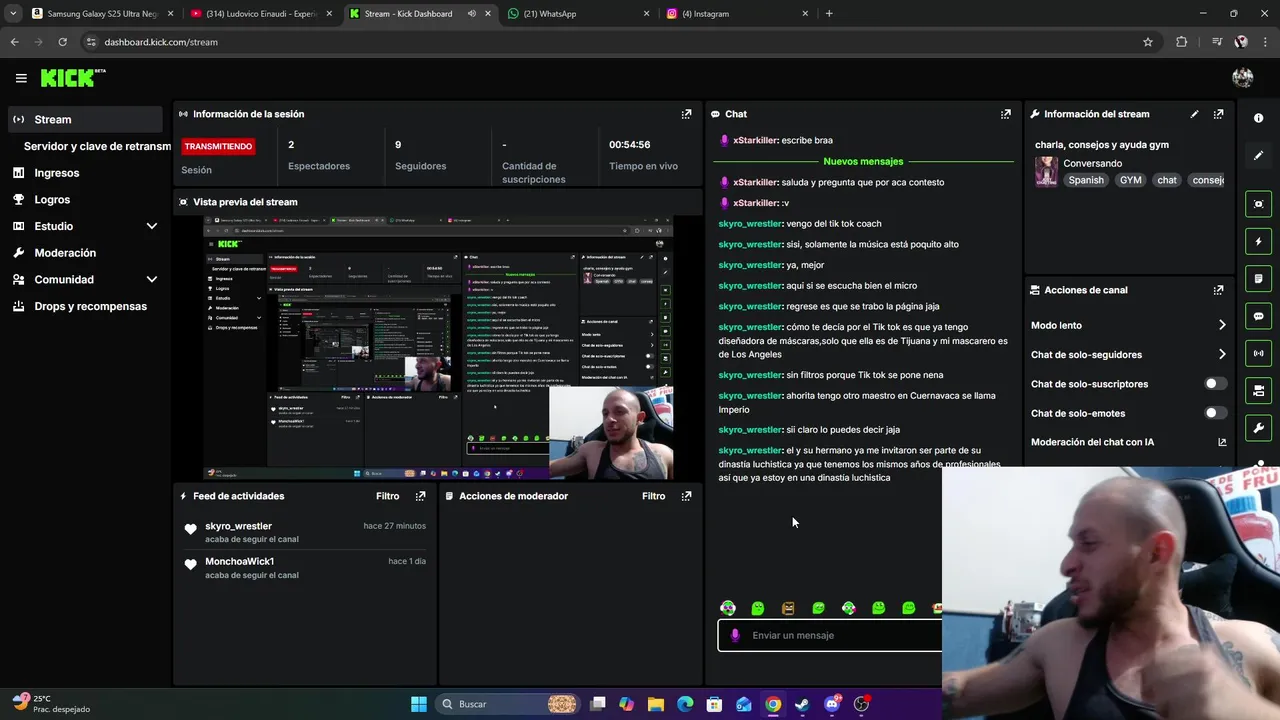1280x720 pixels.
Task: Toggle the lightning bolt icon in right sidebar
Action: pyautogui.click(x=1258, y=241)
